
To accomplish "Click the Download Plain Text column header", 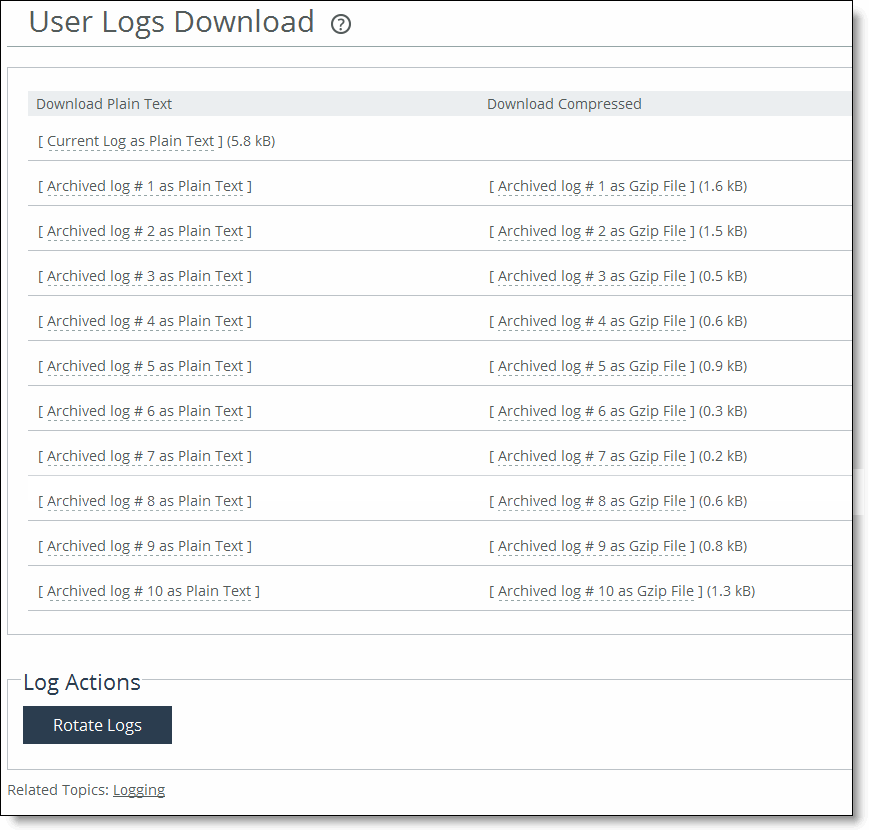I will (104, 104).
